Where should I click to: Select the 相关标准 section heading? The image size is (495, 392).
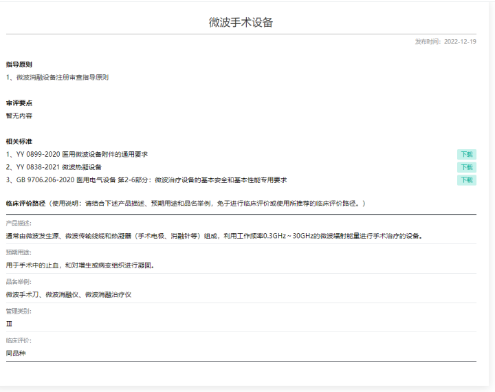pos(19,141)
